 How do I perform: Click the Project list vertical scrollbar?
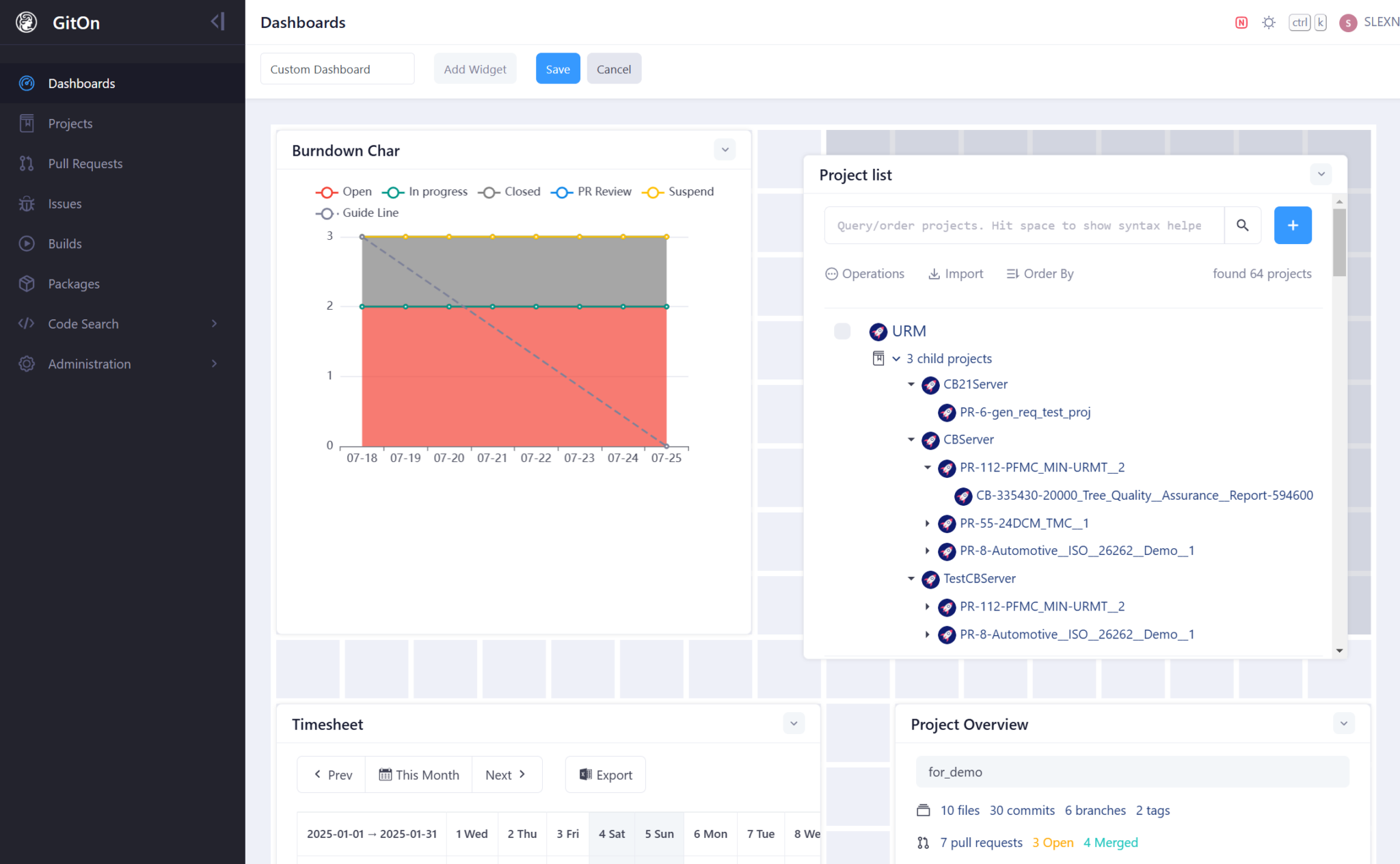1339,243
